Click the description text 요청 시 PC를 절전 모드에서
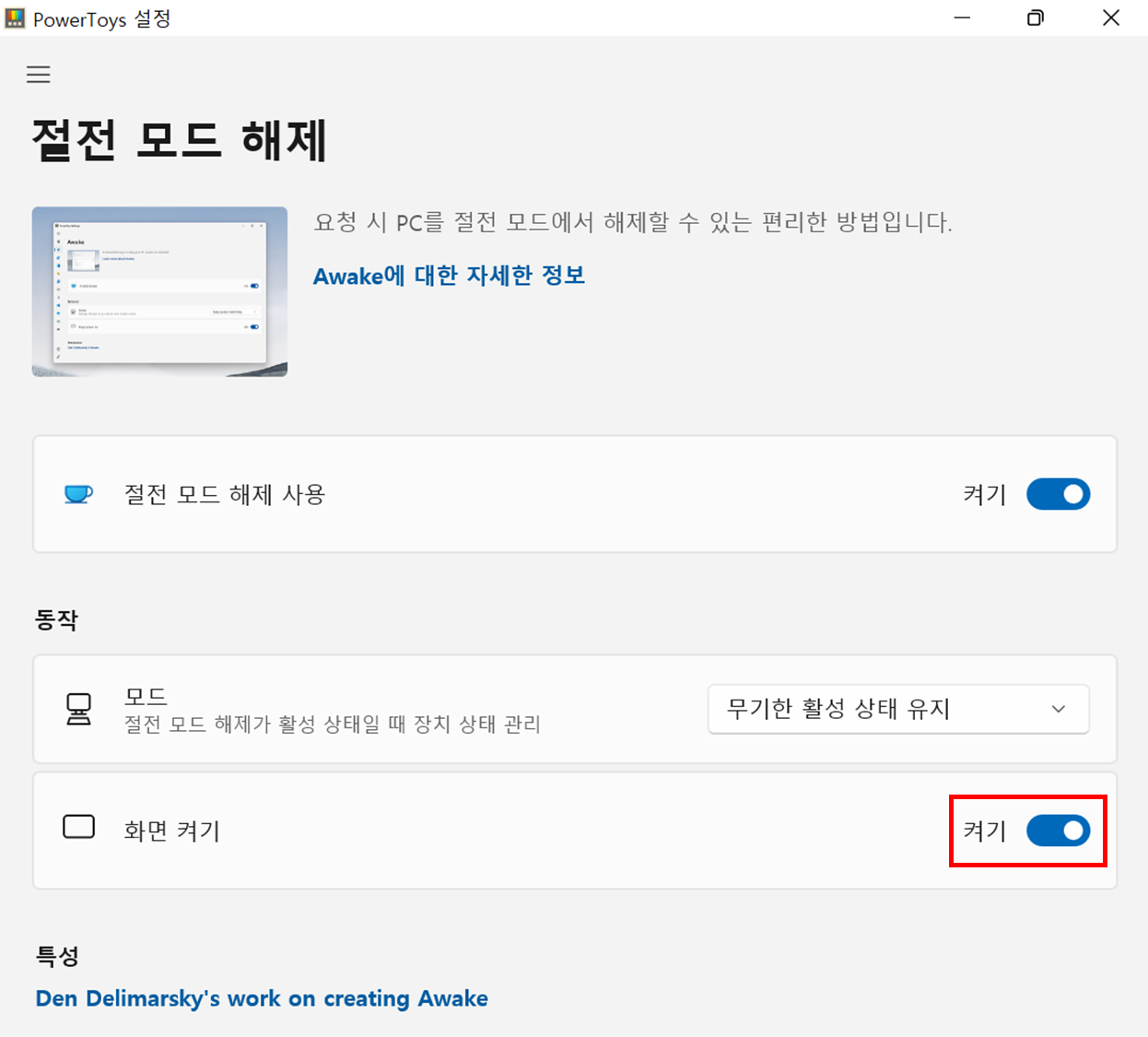The height and width of the screenshot is (1037, 1148). [633, 222]
